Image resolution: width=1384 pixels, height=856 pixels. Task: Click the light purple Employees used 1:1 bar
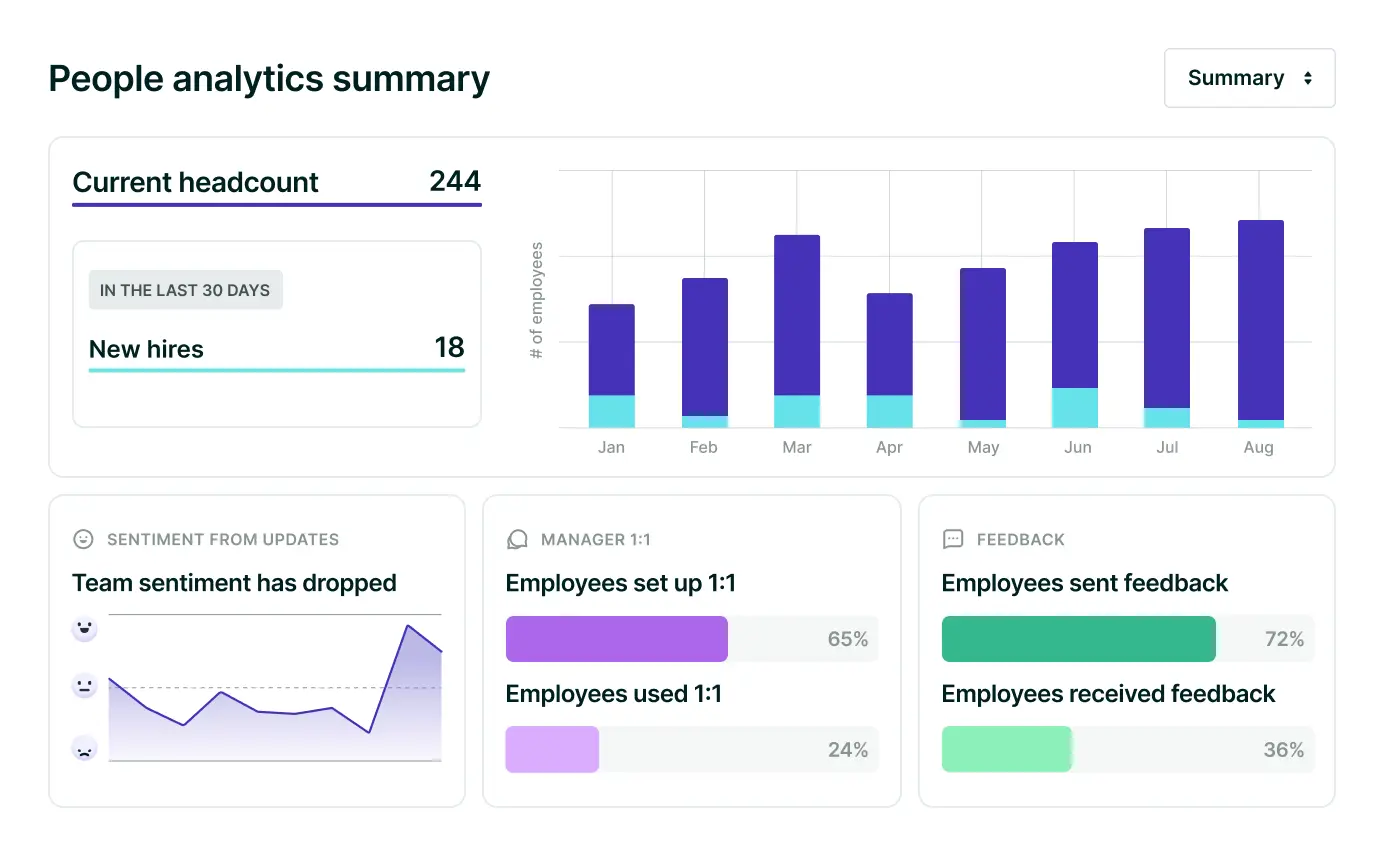click(x=552, y=750)
